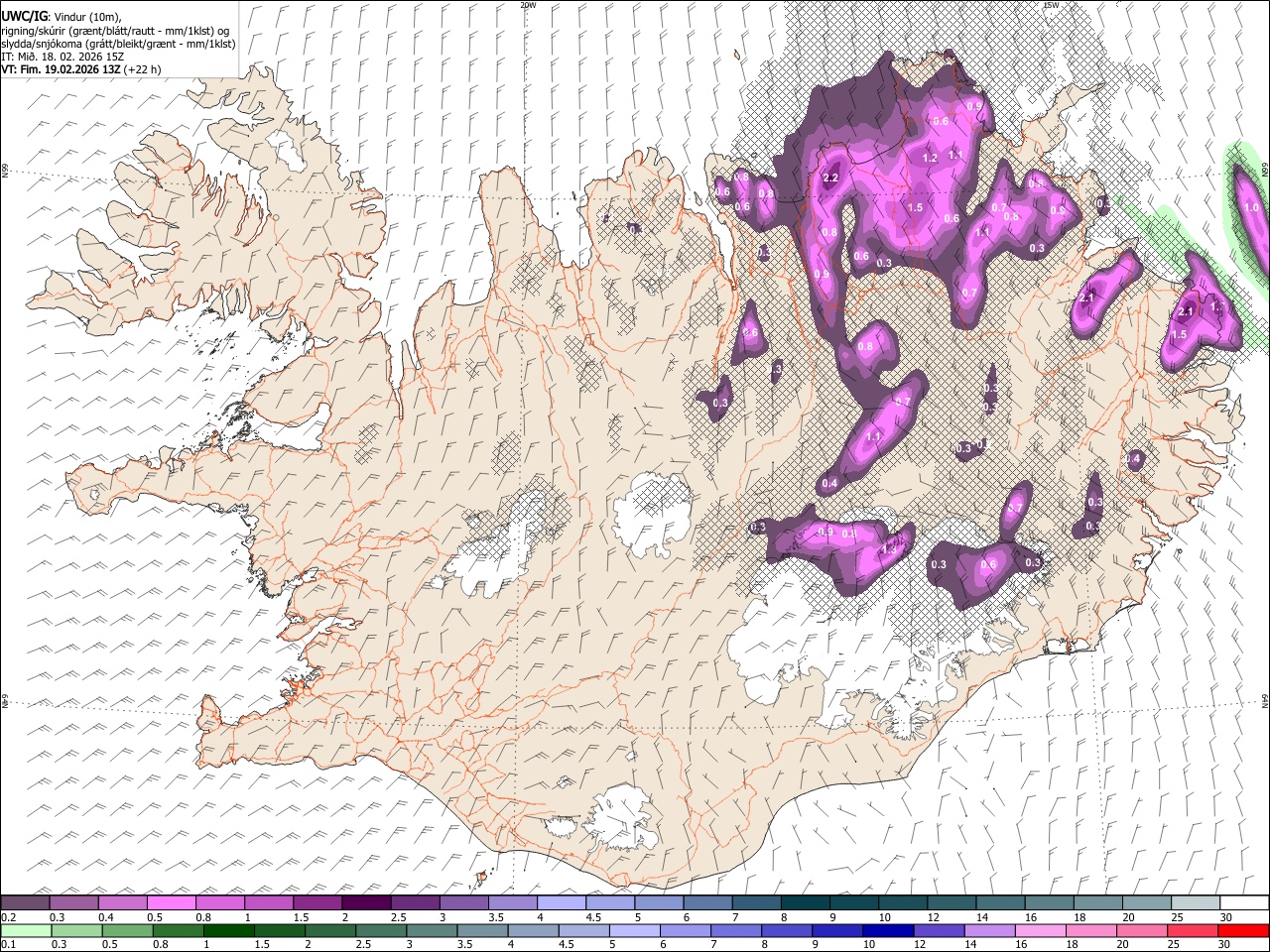1270x952 pixels.
Task: Click the '2.2' precipitation value on the map
Action: tap(831, 178)
